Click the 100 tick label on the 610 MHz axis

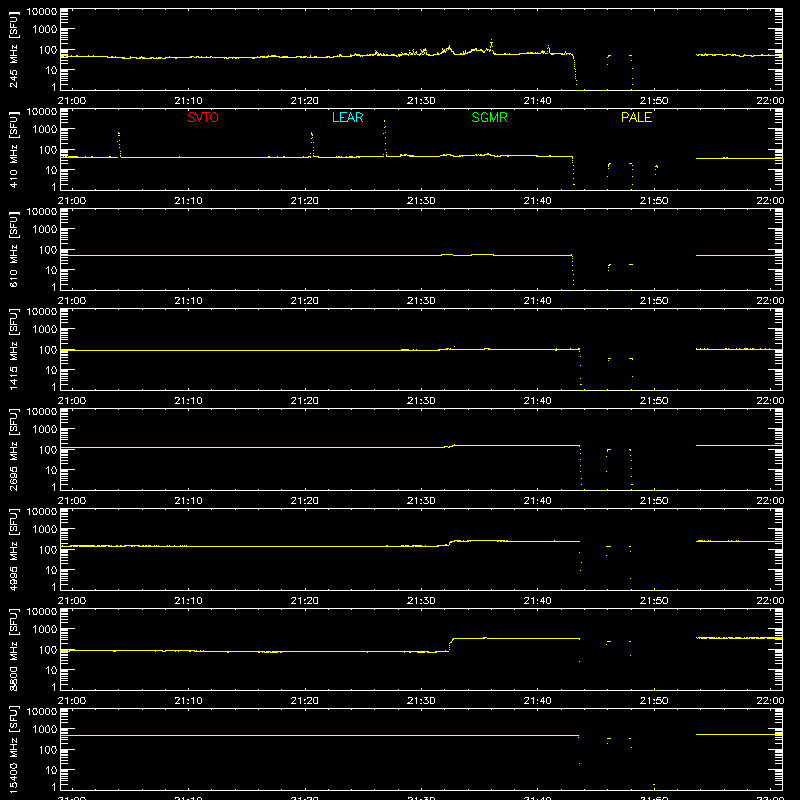(48, 250)
